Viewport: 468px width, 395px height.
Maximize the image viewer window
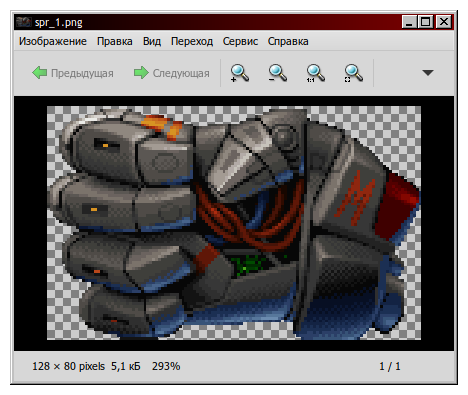(426, 22)
